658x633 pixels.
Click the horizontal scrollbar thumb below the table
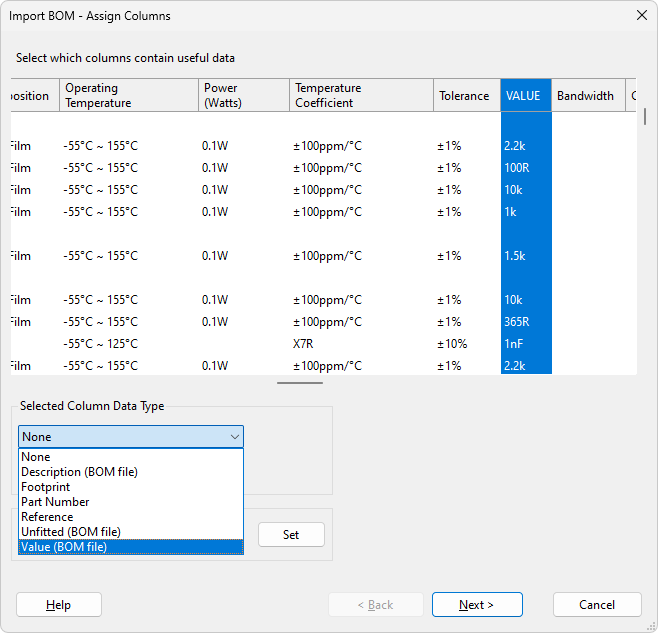click(x=300, y=382)
